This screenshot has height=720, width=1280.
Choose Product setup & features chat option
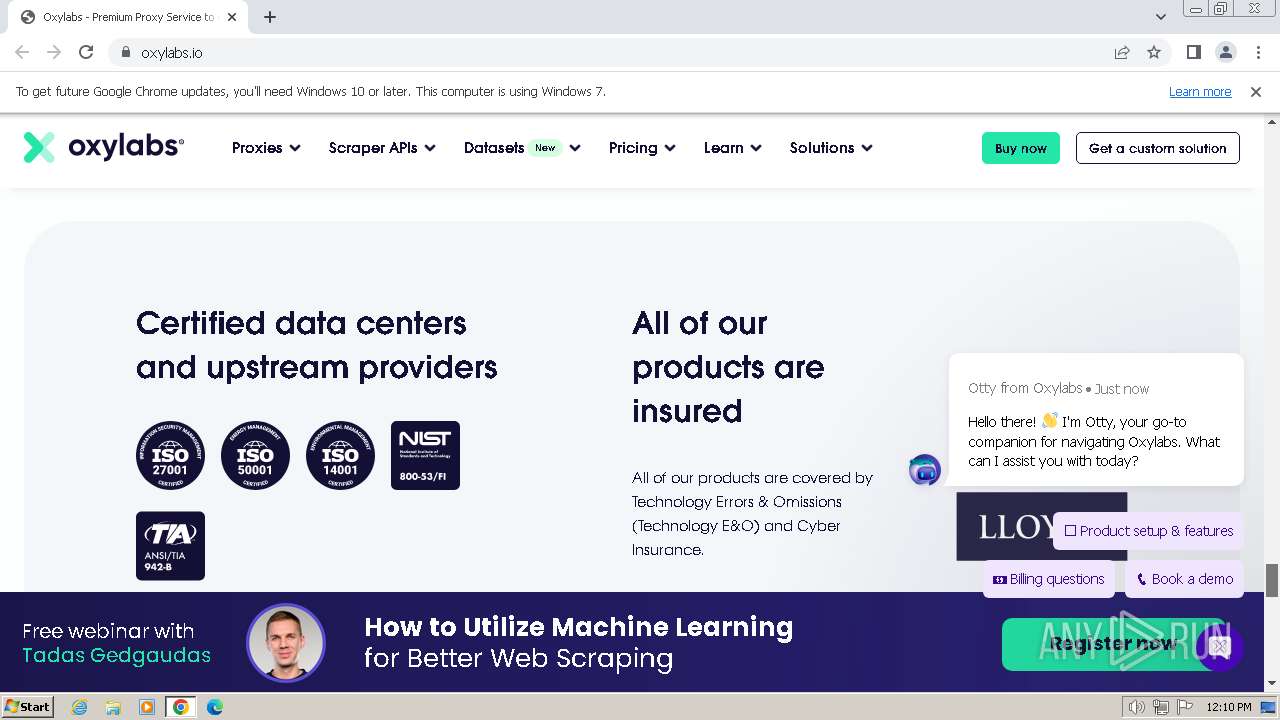1149,531
